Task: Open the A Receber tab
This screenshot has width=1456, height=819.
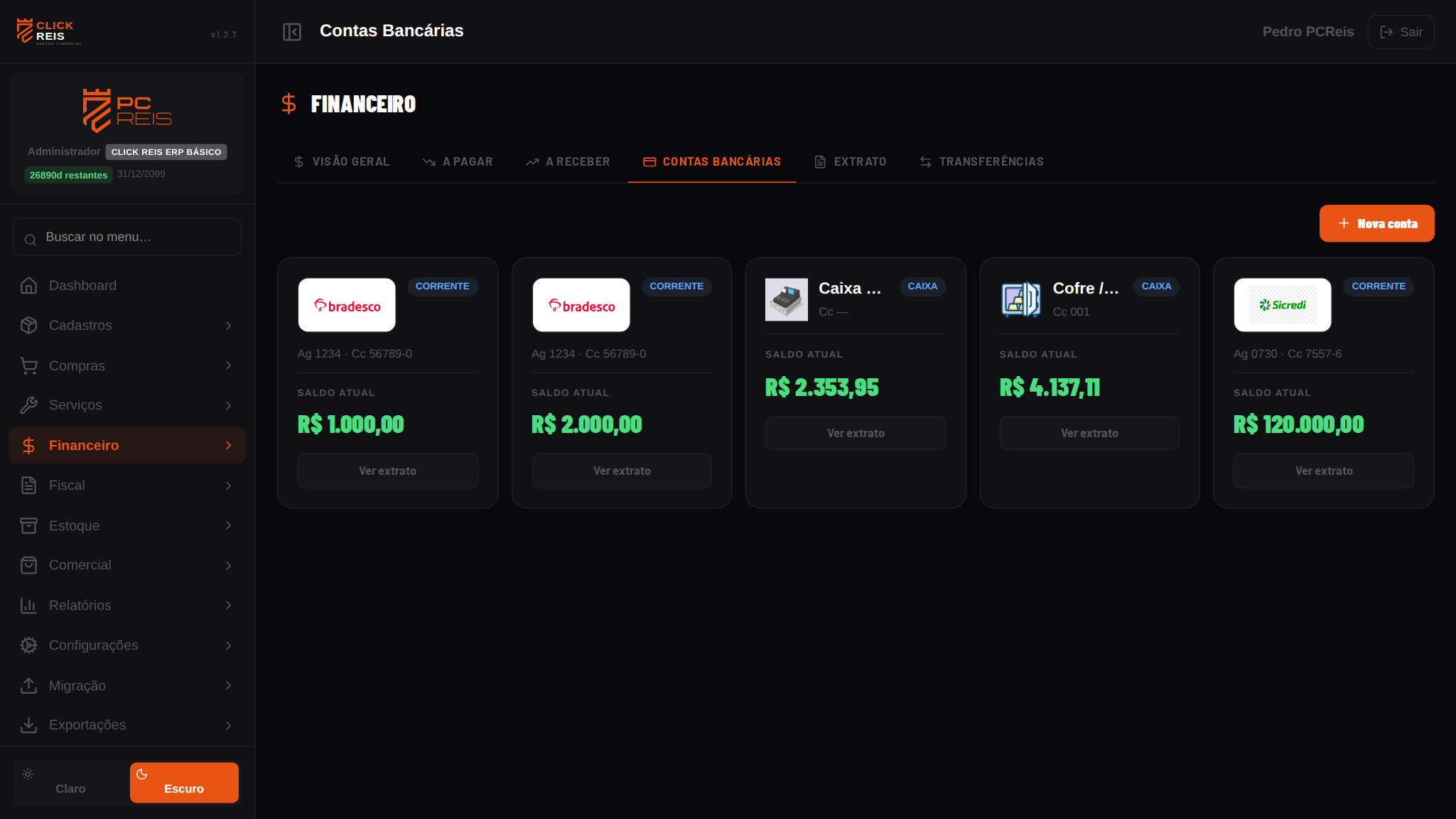Action: tap(567, 162)
